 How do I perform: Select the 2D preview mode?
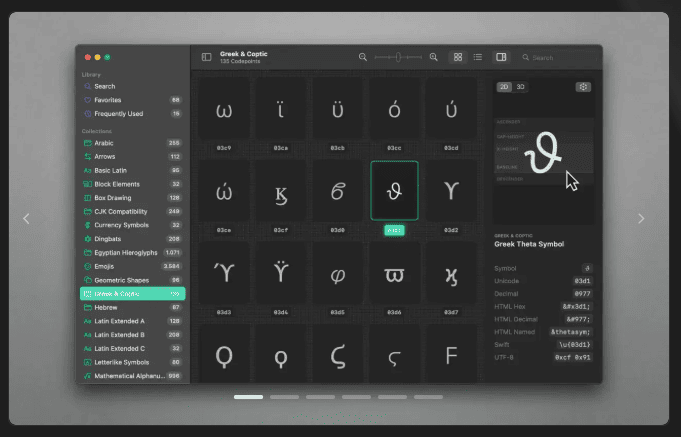(x=504, y=87)
